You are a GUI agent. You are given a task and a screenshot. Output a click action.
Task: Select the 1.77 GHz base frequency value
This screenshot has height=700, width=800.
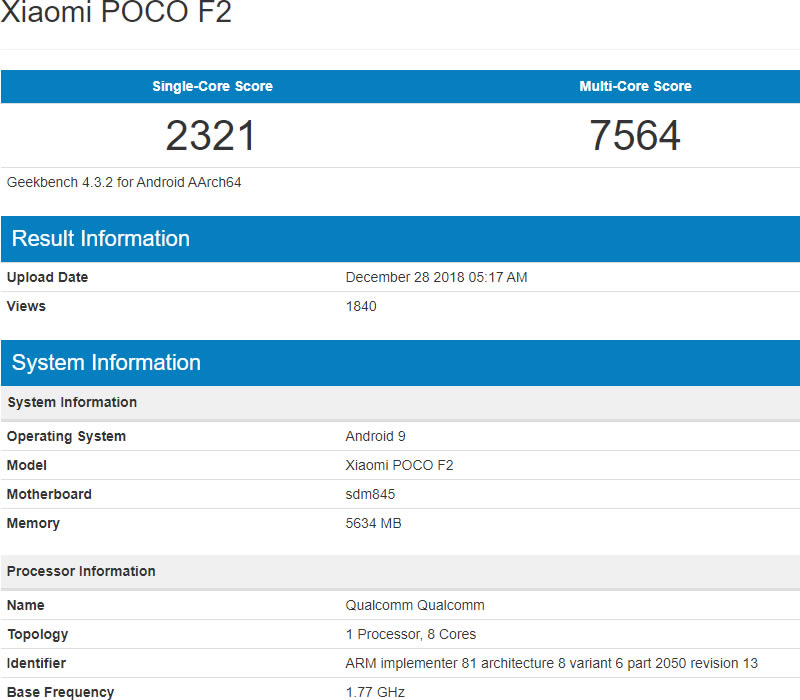375,692
